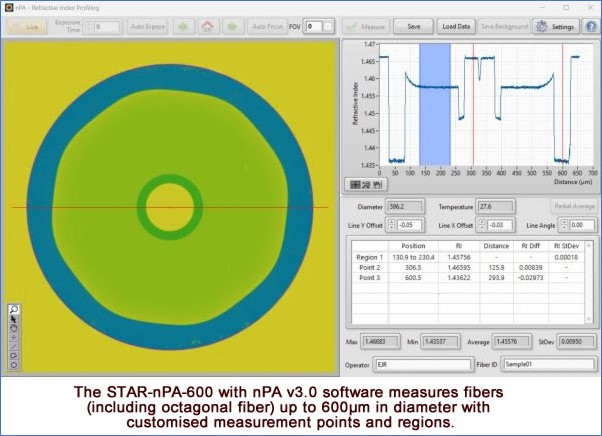Click the Fiber ID field Sample01

(549, 364)
